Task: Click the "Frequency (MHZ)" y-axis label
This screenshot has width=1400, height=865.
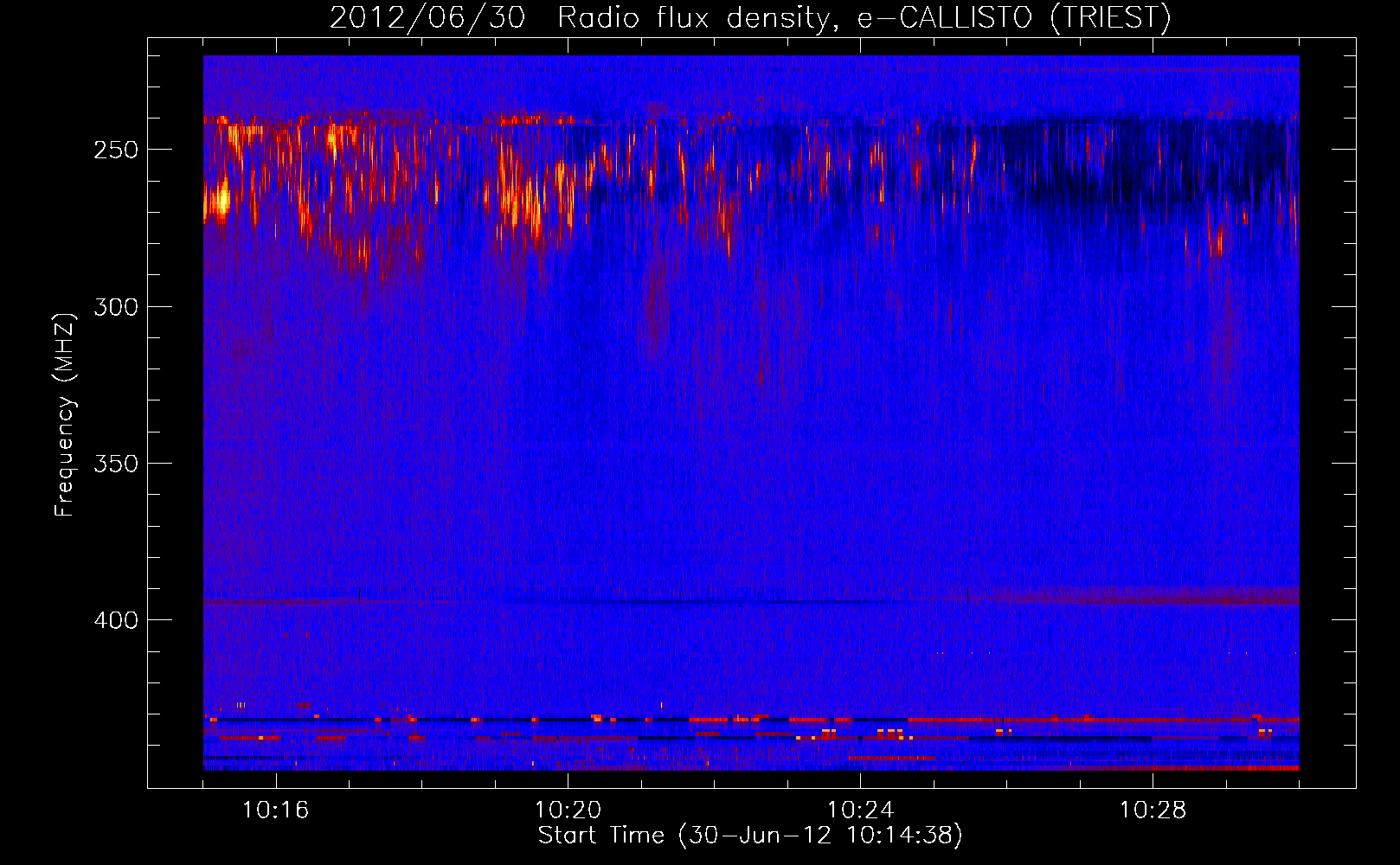Action: [x=64, y=415]
